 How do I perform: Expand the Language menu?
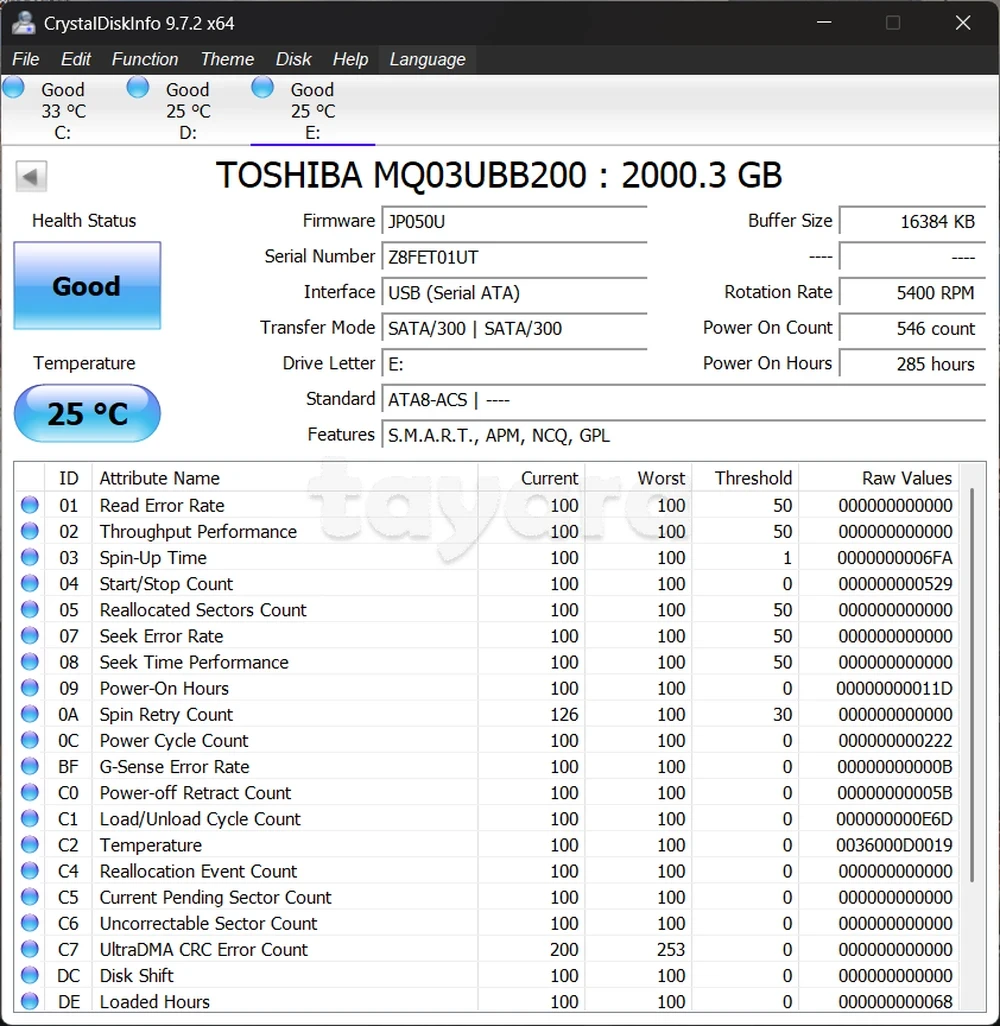click(x=427, y=59)
